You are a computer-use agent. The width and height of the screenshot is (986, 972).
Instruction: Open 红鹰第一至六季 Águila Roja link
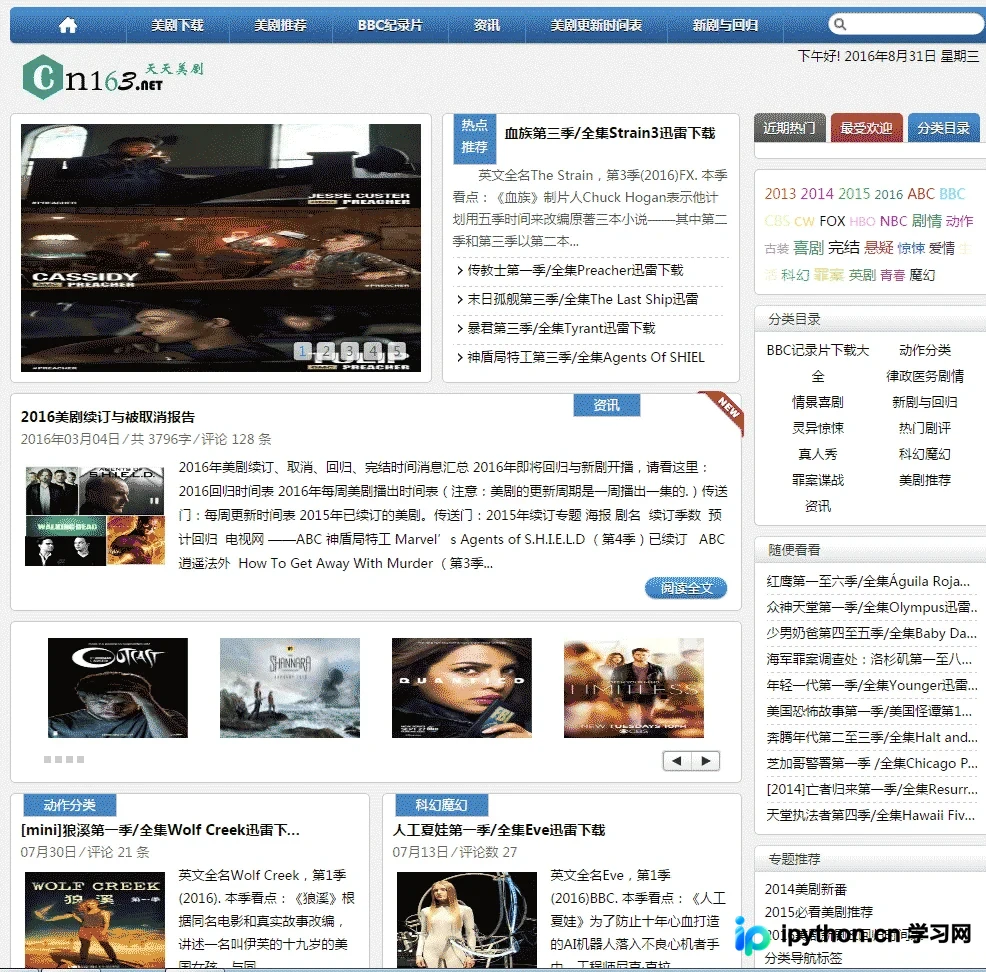(x=868, y=581)
